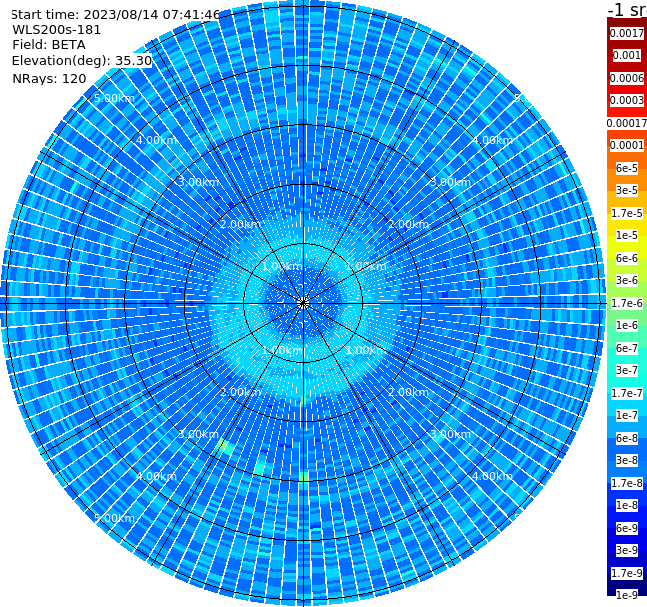Select the 0.0003 colorbar value

[627, 100]
